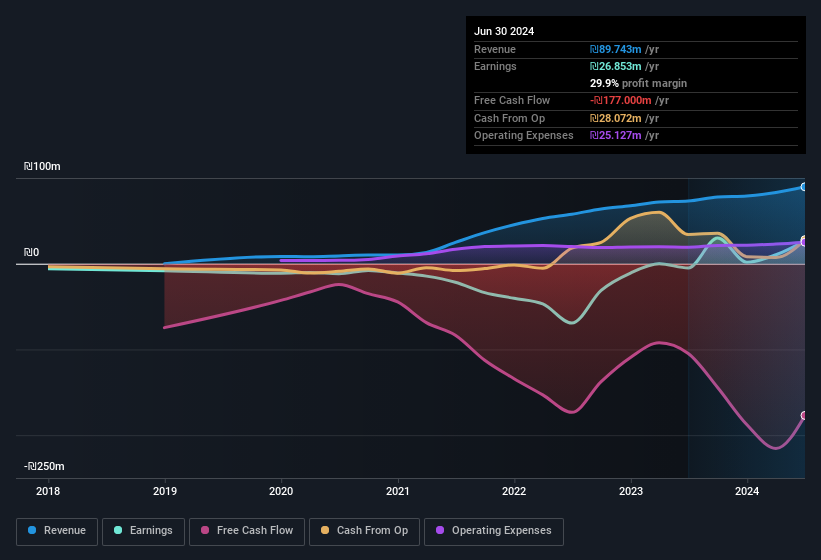Select the 2019 x-axis year label

coord(165,491)
